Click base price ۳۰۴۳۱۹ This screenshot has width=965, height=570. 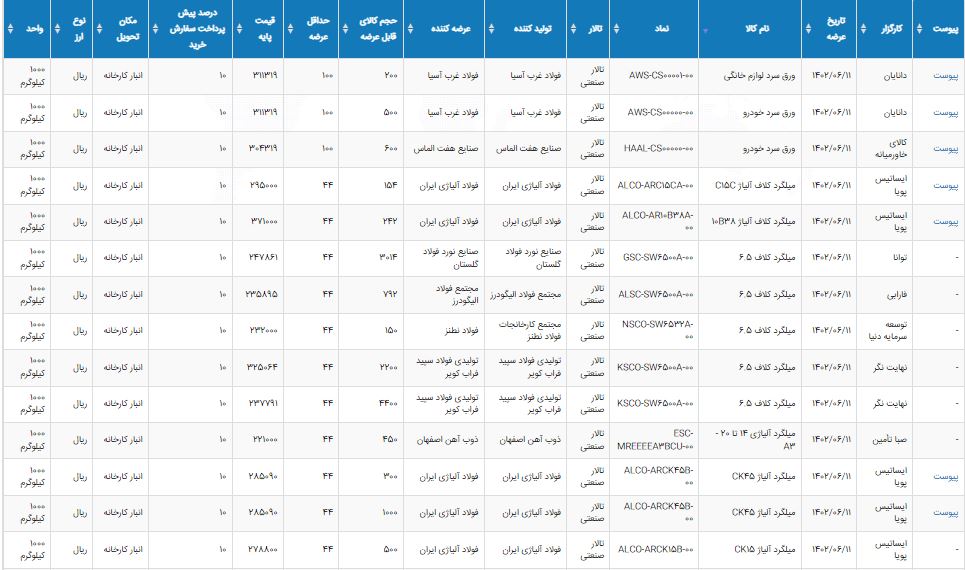pyautogui.click(x=263, y=149)
